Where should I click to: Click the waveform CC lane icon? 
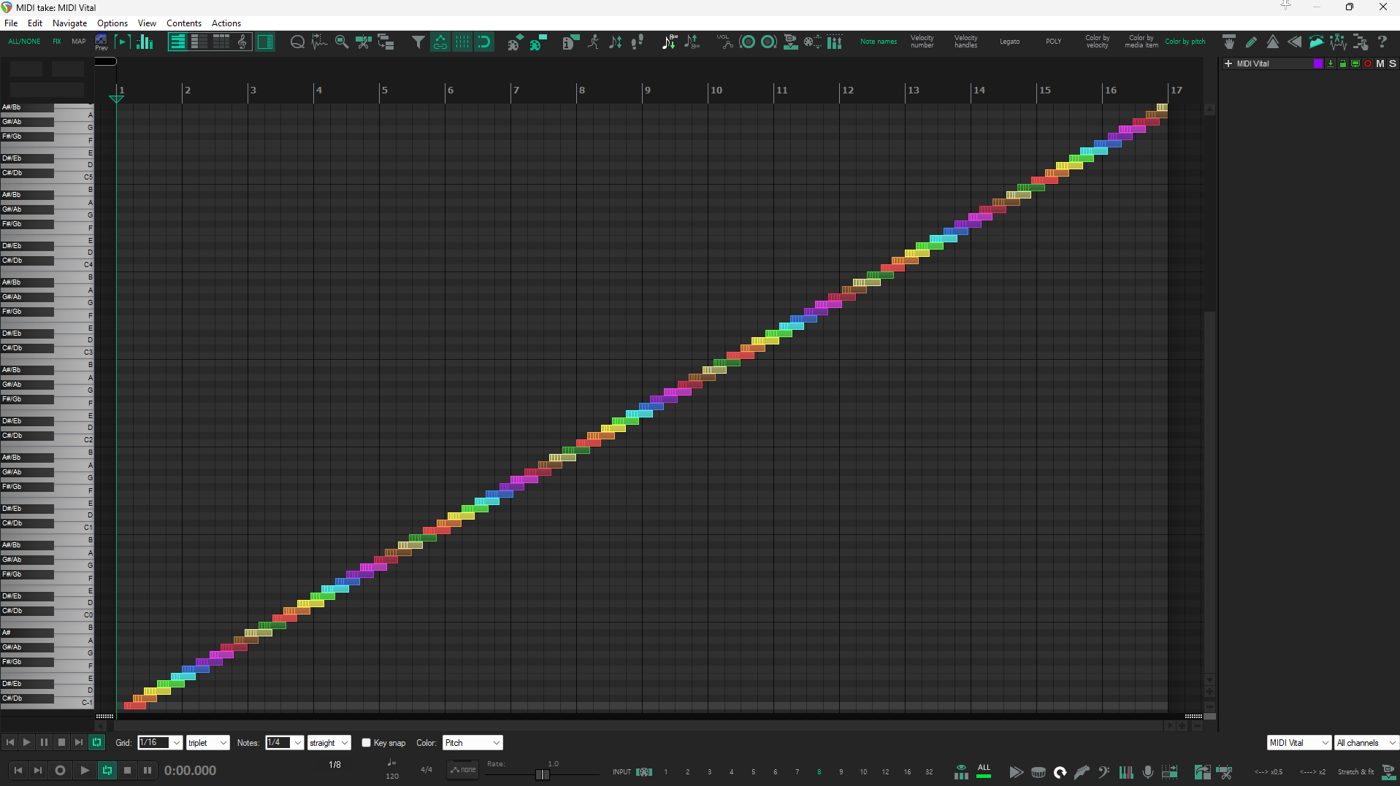point(319,42)
